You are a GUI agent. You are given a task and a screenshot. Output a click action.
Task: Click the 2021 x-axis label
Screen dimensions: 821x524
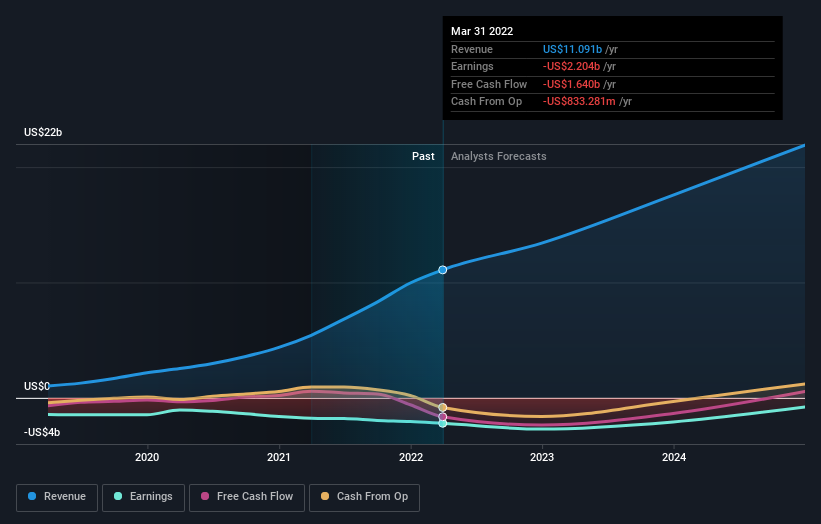coord(279,458)
